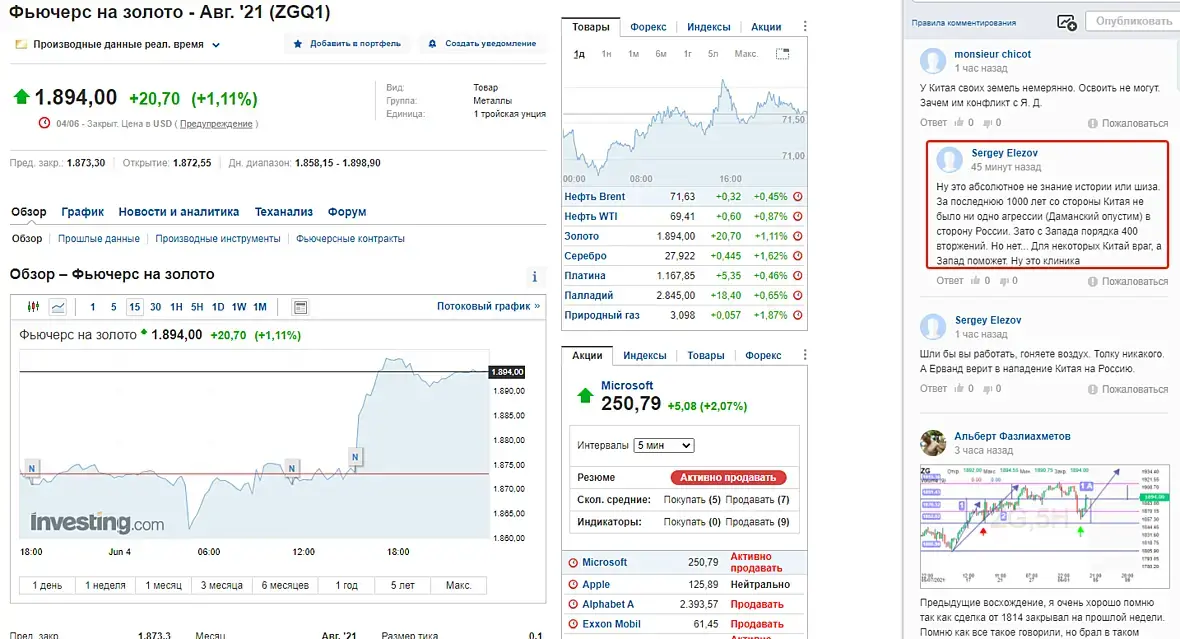
Task: Click Активно продавать summary badge
Action: click(728, 477)
